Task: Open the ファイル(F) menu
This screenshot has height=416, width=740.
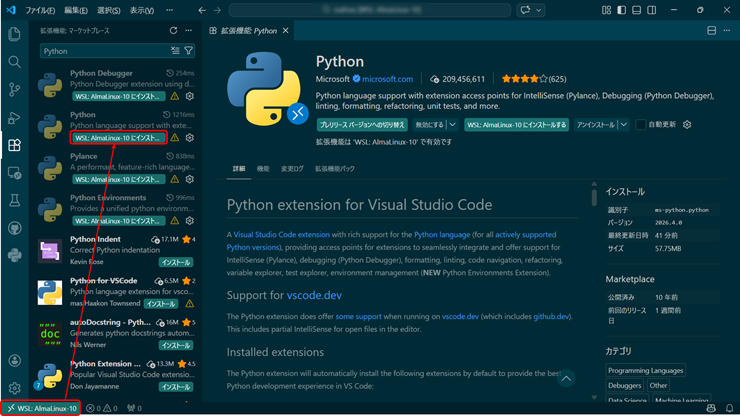Action: coord(39,10)
